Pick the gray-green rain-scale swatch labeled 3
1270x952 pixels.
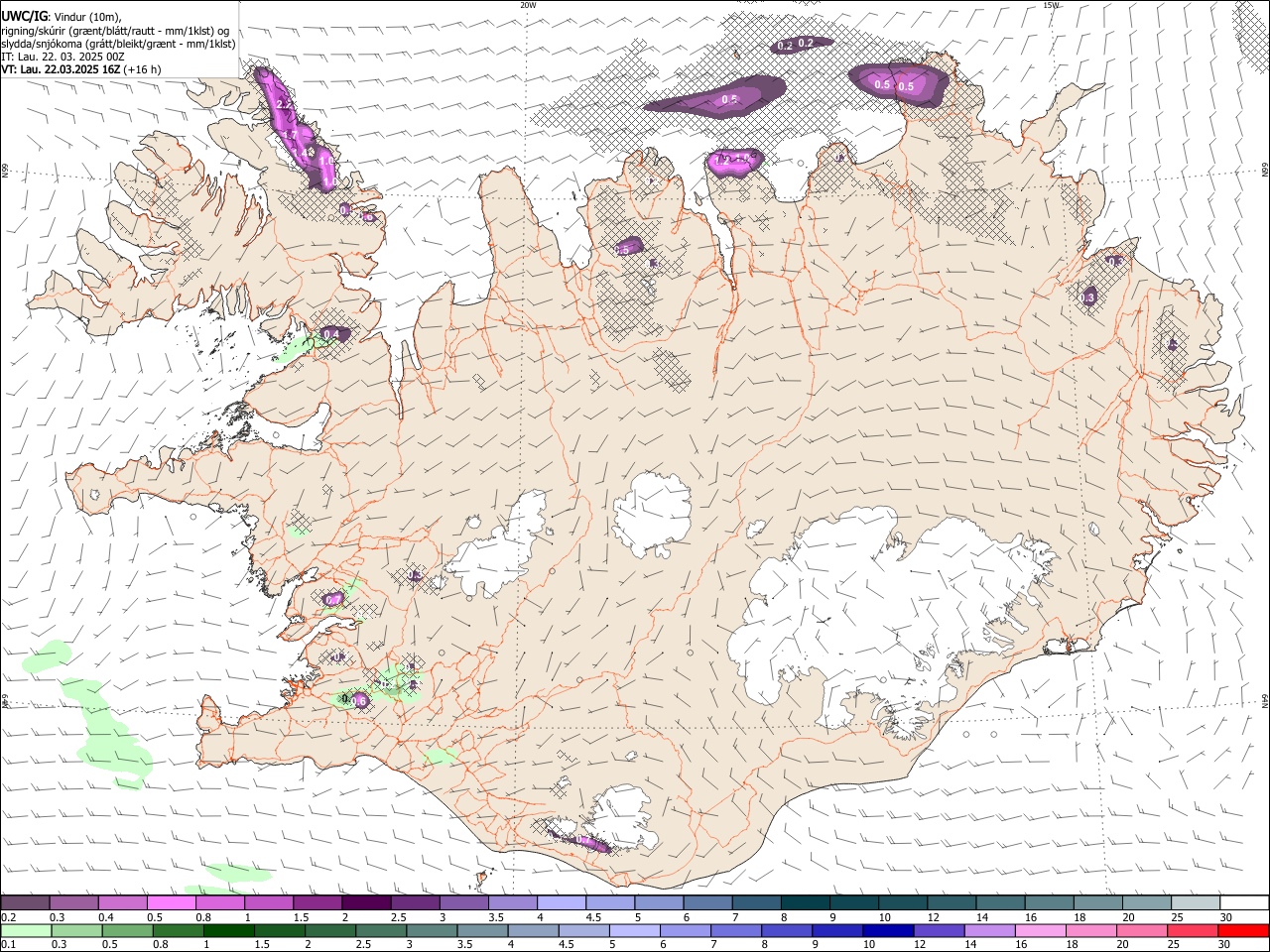pos(432,930)
